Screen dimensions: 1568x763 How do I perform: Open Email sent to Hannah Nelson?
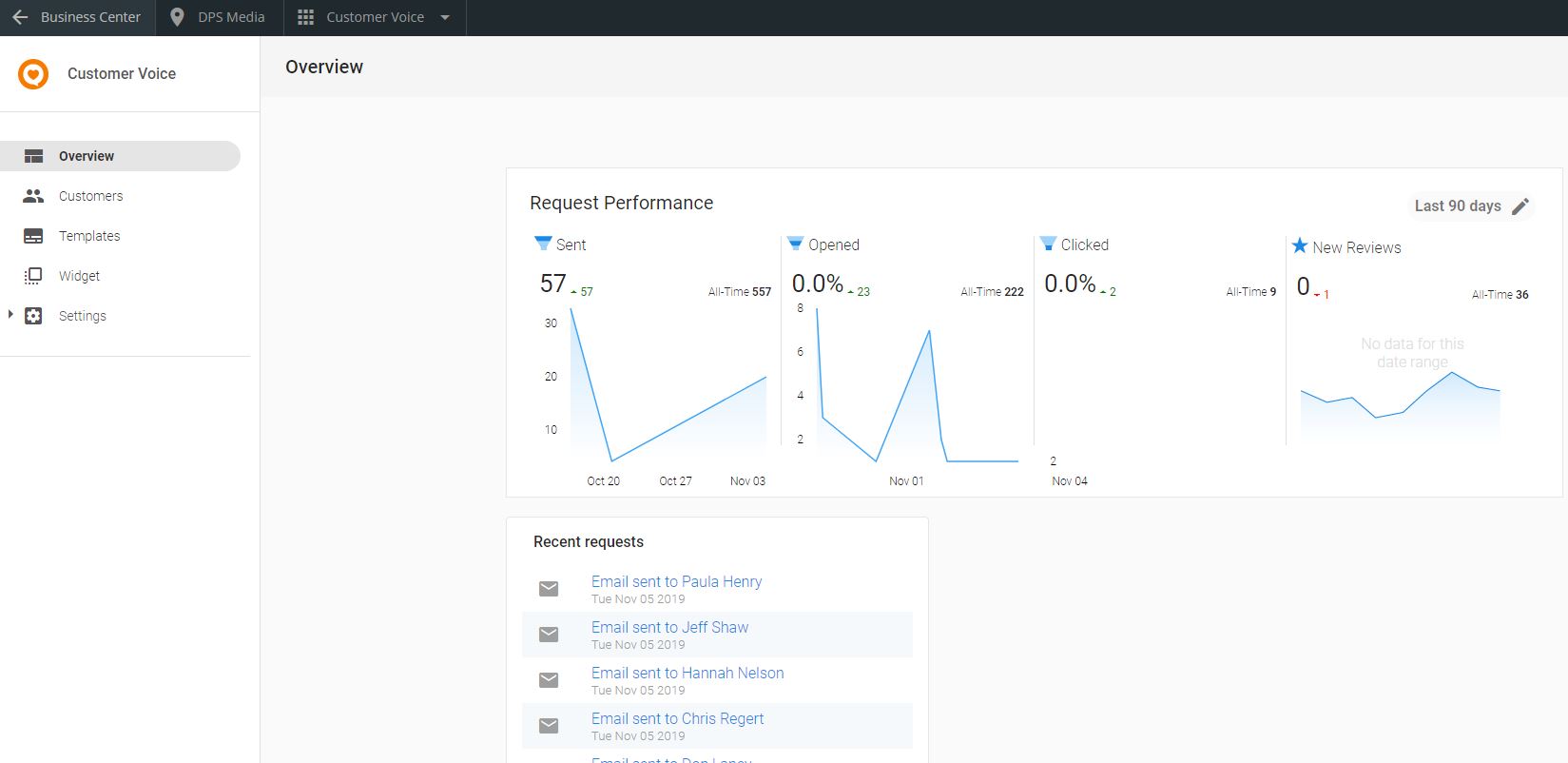tap(687, 674)
